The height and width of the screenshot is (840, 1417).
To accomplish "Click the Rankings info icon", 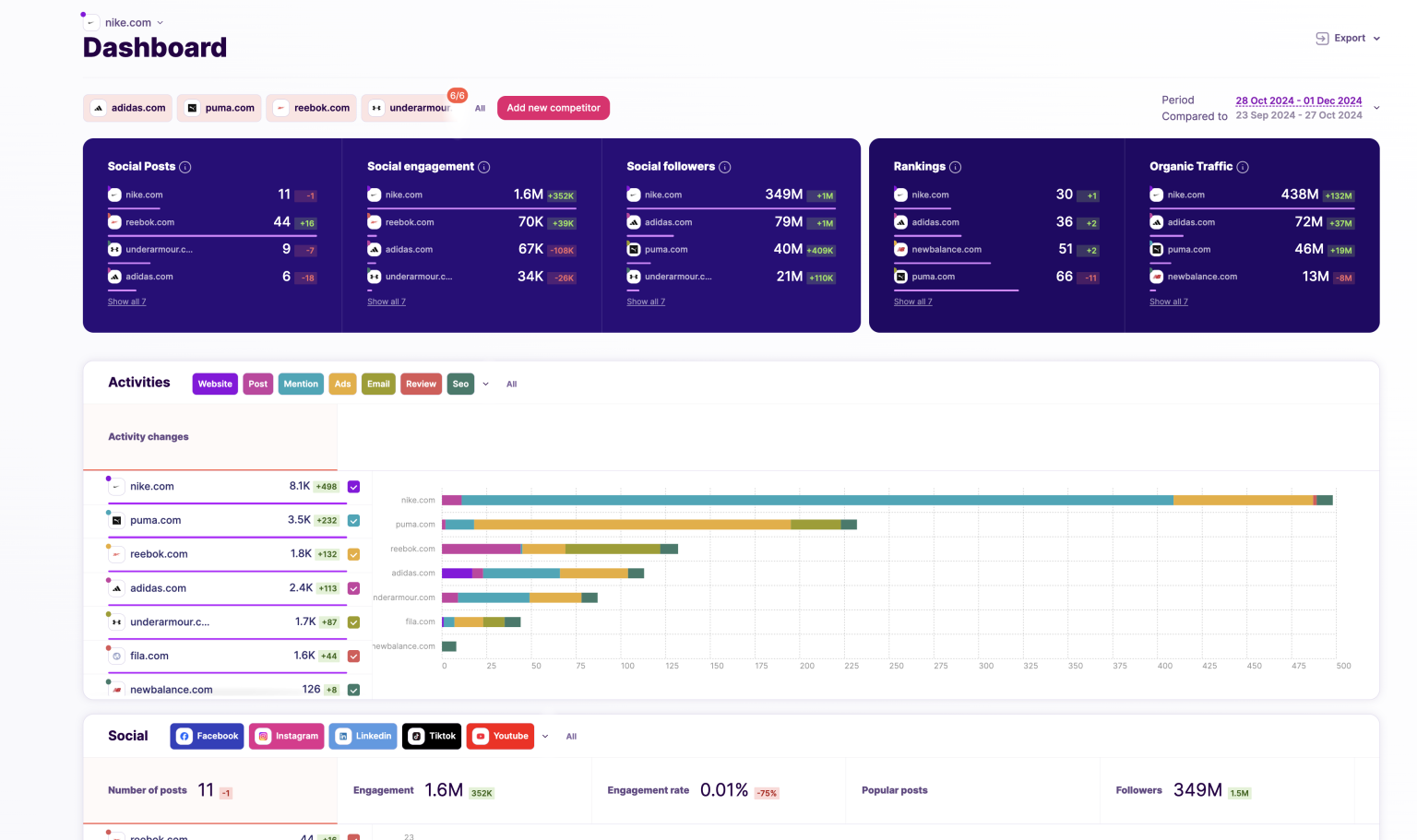I will click(956, 167).
